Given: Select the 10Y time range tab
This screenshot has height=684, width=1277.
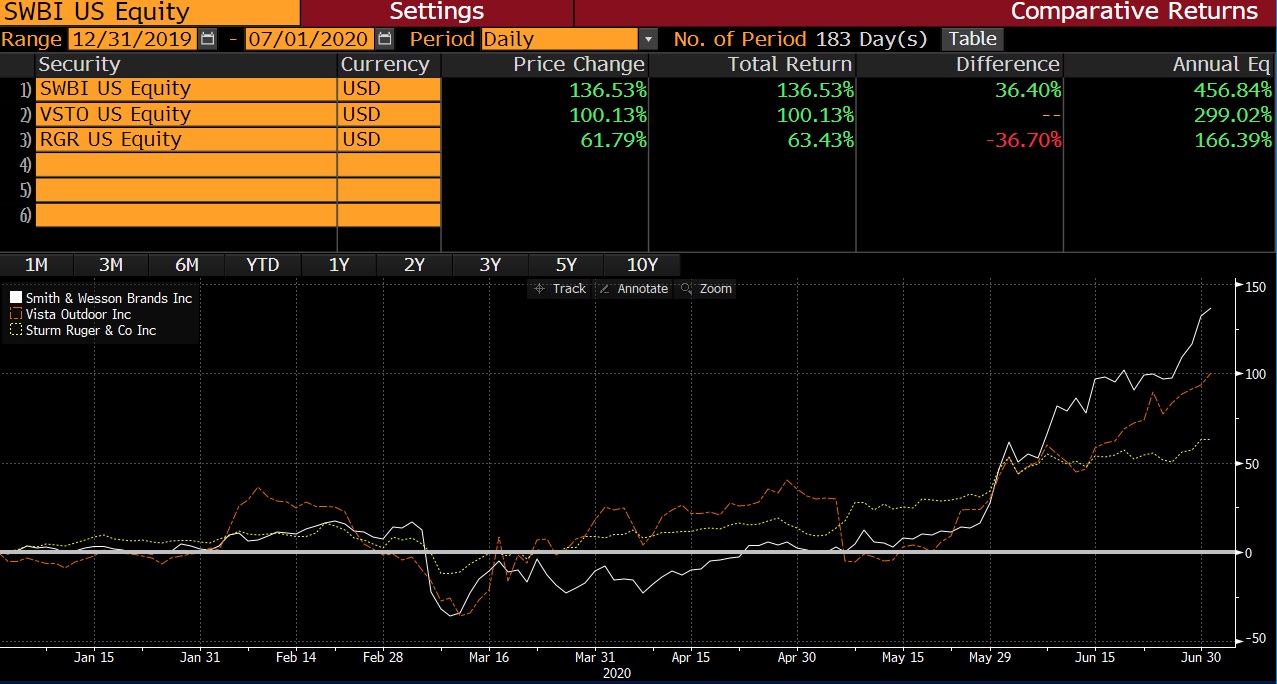Looking at the screenshot, I should coord(643,265).
